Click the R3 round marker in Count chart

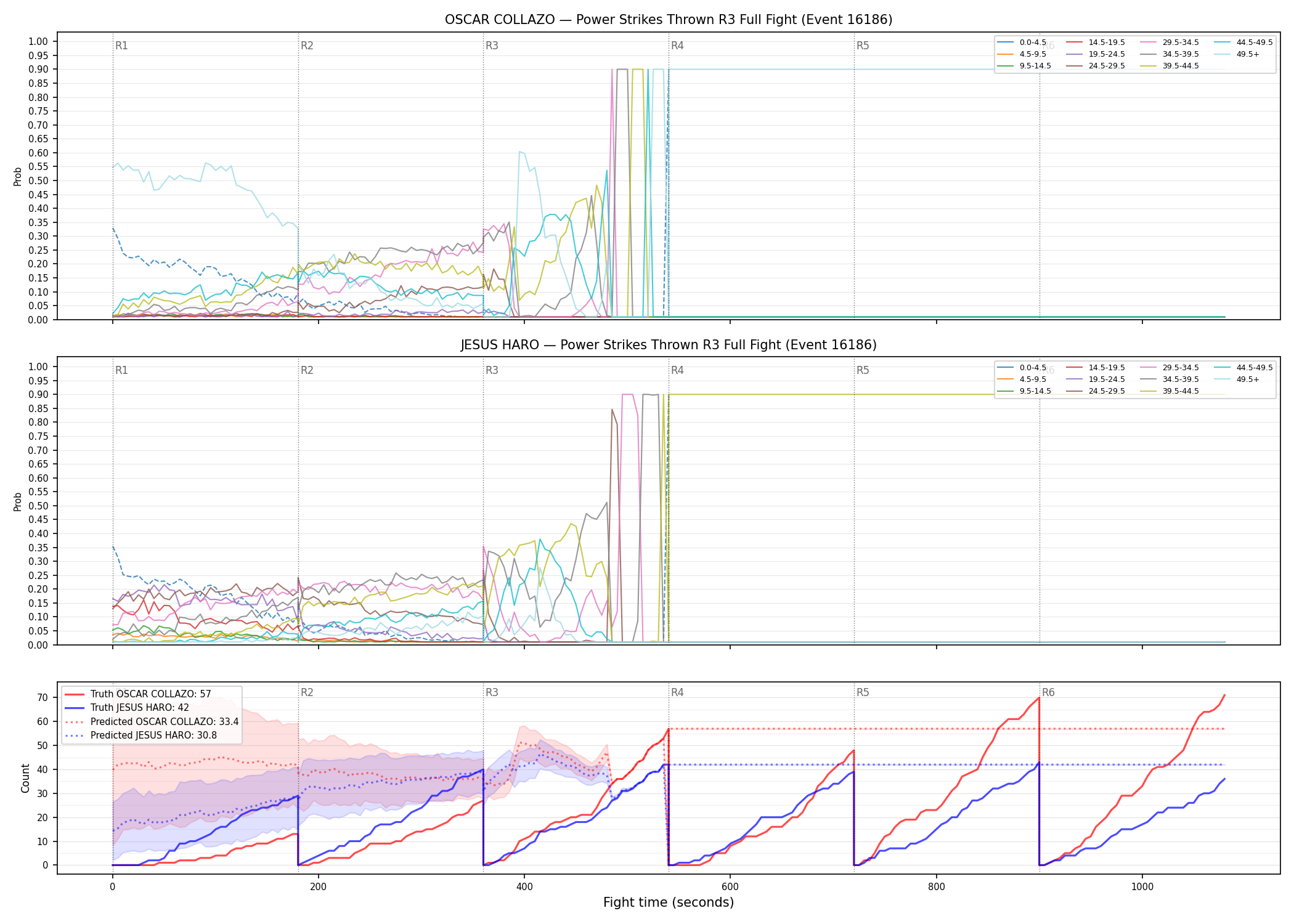pyautogui.click(x=492, y=692)
